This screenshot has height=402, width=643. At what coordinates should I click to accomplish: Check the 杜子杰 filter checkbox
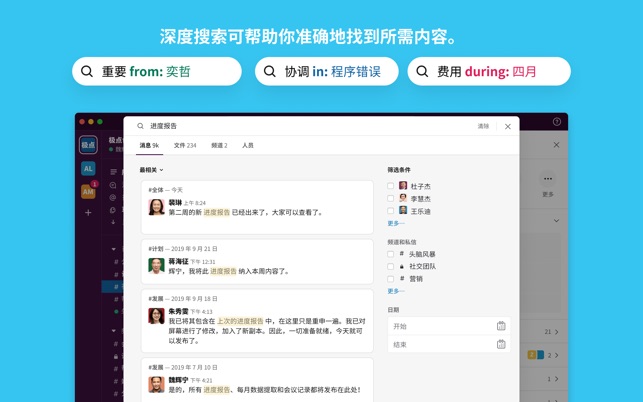pyautogui.click(x=390, y=186)
